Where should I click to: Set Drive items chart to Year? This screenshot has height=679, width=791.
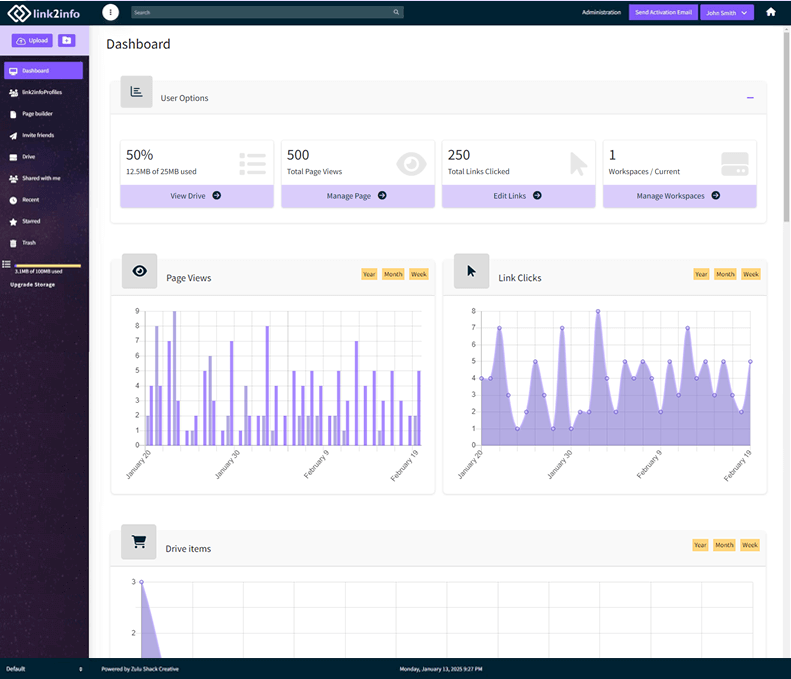700,545
